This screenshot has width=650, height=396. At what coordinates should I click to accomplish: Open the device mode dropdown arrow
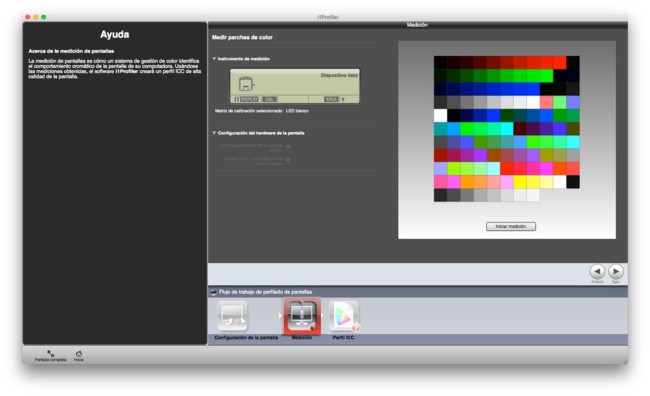point(343,100)
